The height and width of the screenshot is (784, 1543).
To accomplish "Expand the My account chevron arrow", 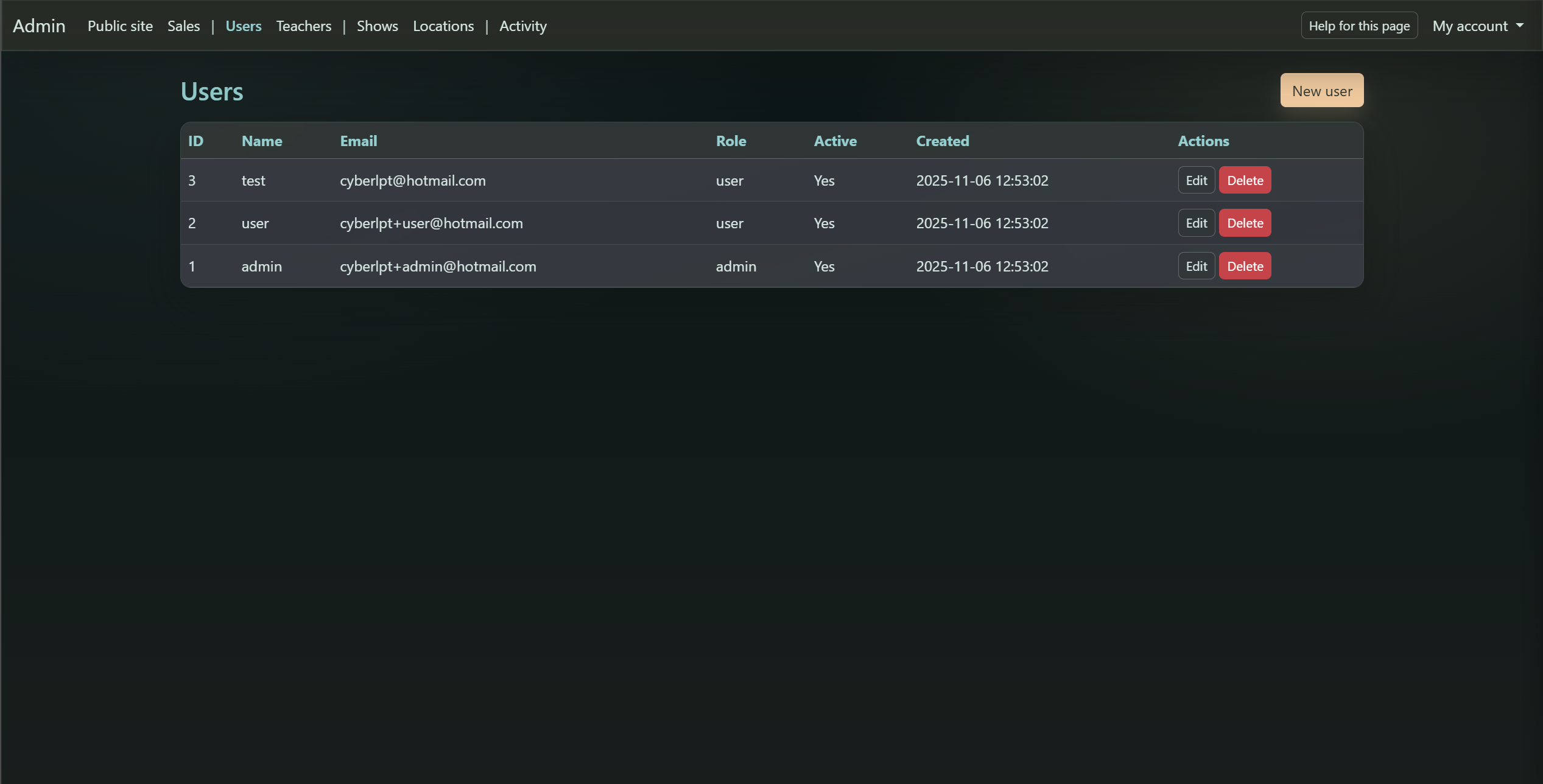I will point(1519,26).
